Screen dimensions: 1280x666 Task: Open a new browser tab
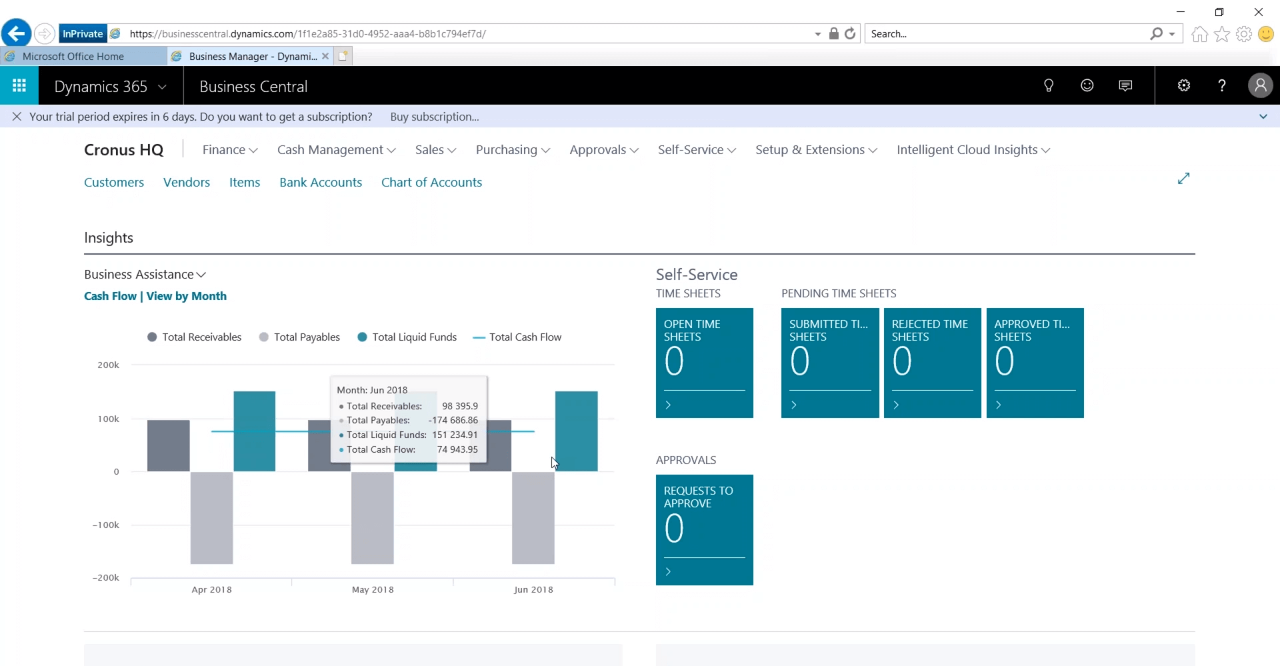click(343, 57)
